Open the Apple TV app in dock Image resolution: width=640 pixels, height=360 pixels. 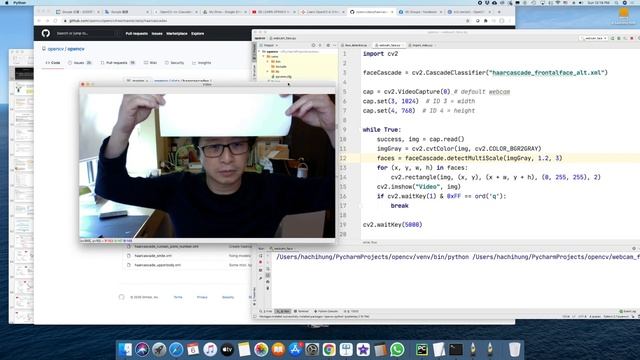227,349
